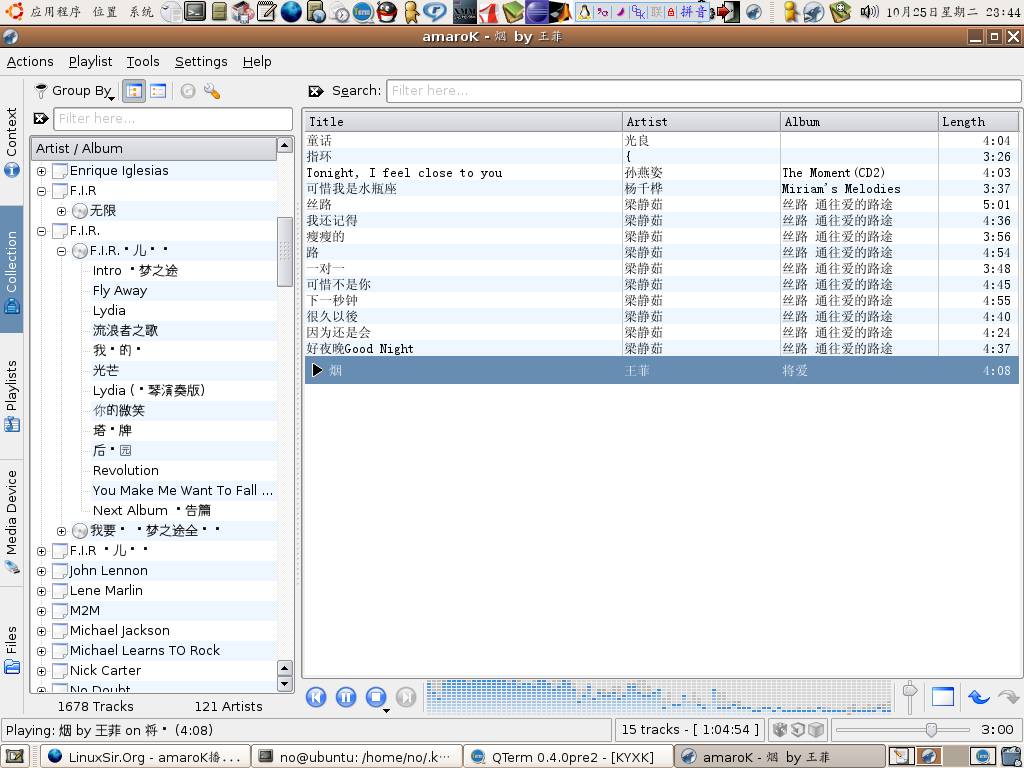Click the collection filter input box
The height and width of the screenshot is (768, 1024).
[173, 119]
